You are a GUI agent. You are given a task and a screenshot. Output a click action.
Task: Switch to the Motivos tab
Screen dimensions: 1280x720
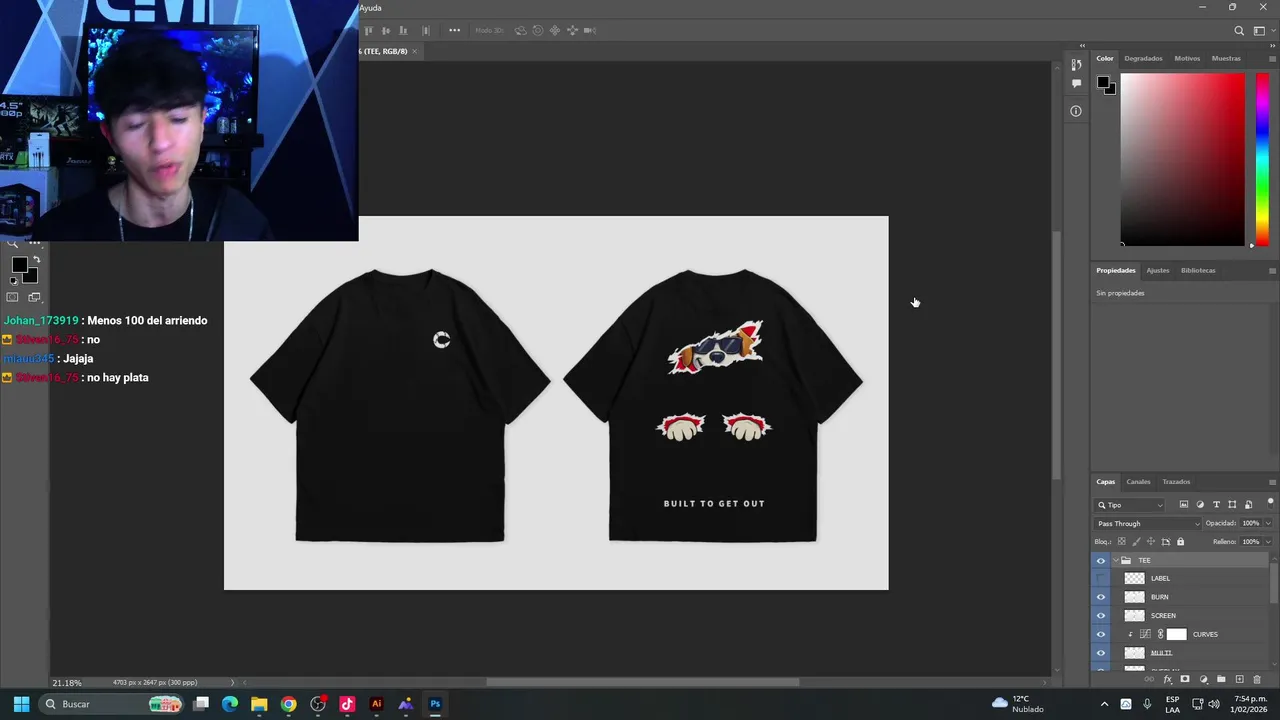click(1187, 58)
